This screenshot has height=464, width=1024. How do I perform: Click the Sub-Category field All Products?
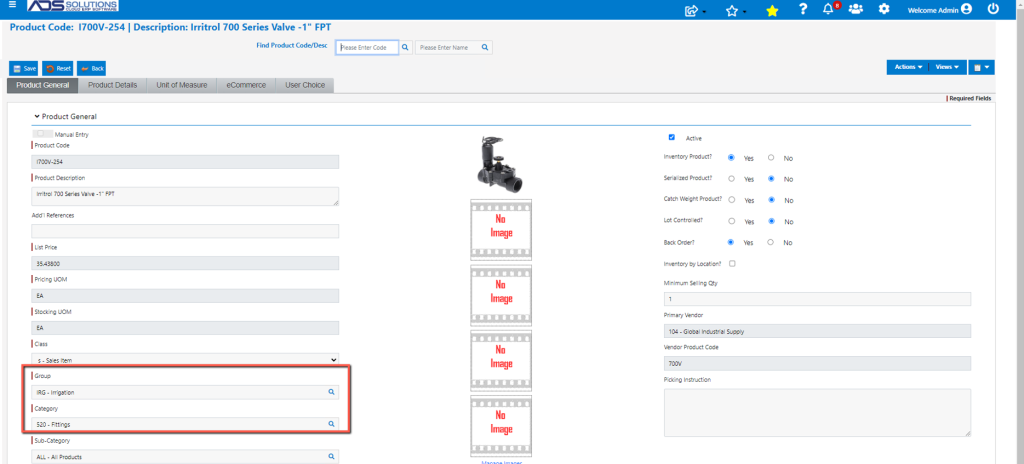(x=185, y=457)
